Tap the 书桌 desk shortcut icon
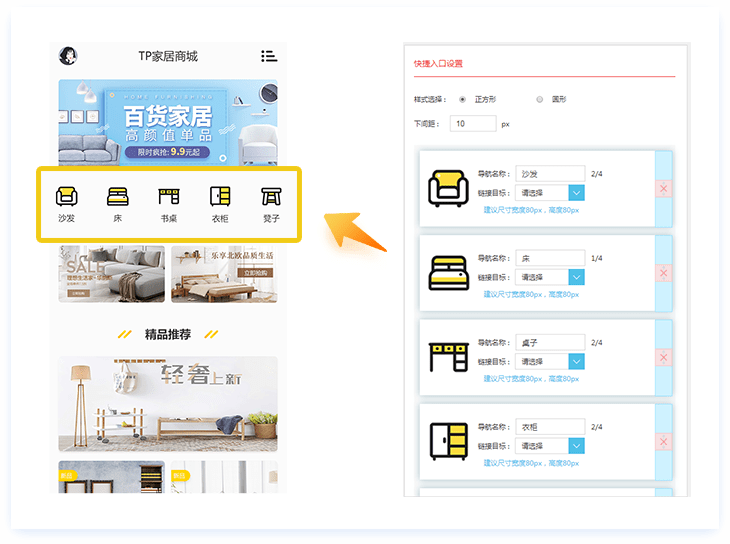This screenshot has height=544, width=730. [169, 196]
